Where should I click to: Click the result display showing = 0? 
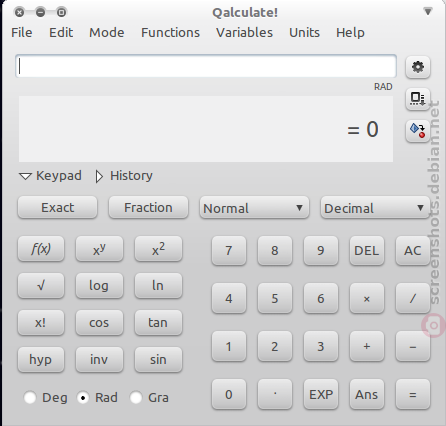tap(206, 129)
